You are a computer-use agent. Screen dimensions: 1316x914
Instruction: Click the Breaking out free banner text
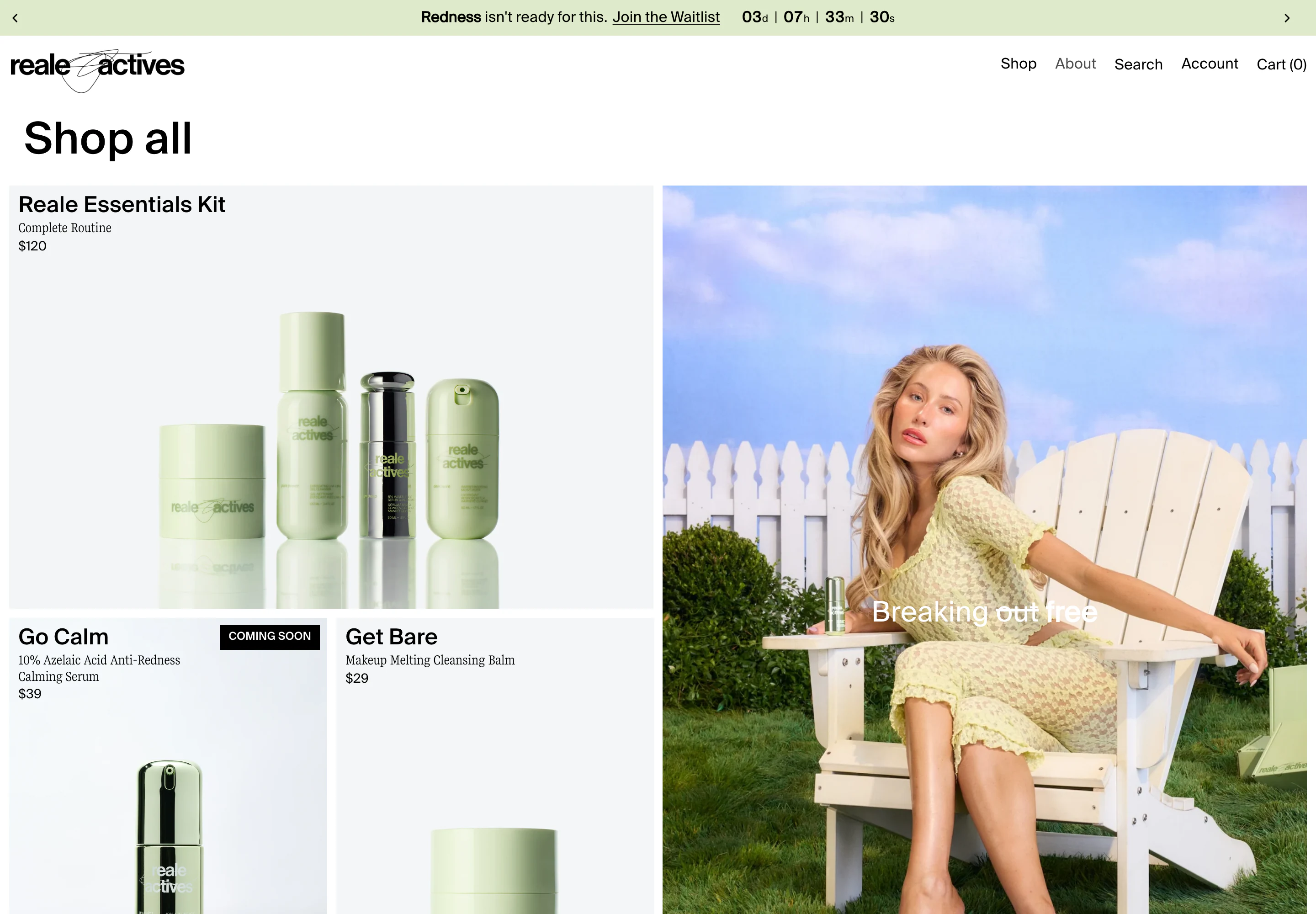[984, 612]
